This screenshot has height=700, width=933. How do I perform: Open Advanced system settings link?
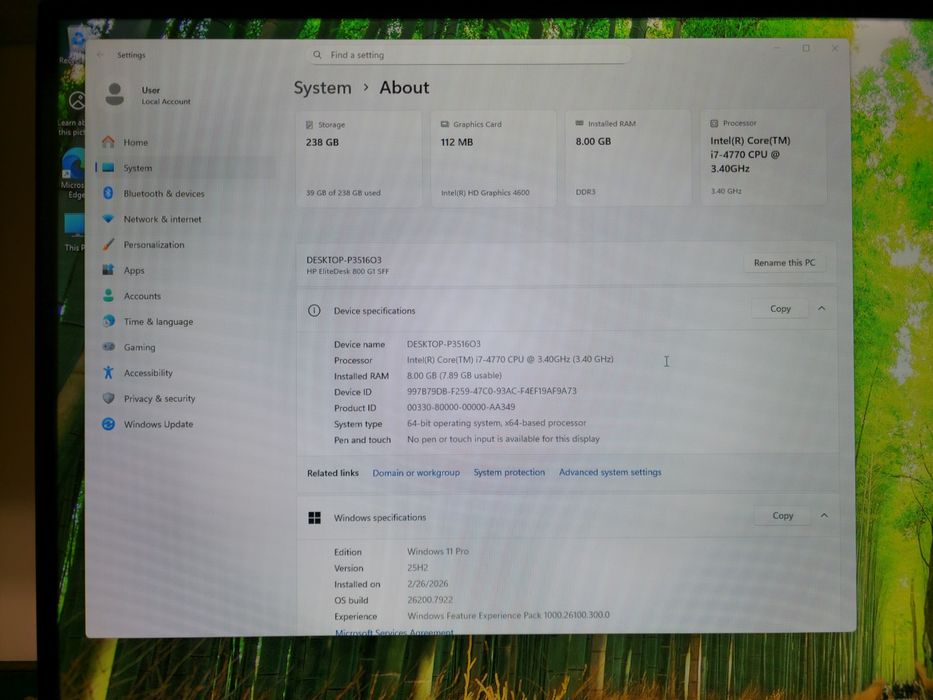click(x=610, y=472)
